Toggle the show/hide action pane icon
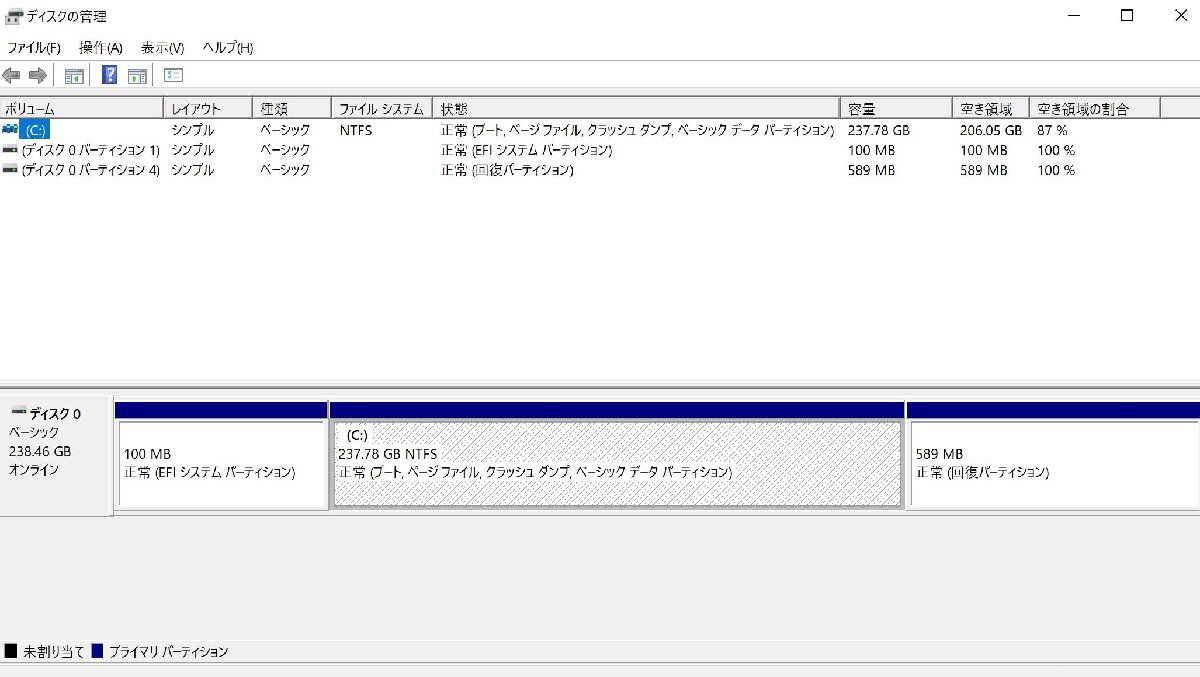Viewport: 1200px width, 677px height. pyautogui.click(x=137, y=75)
